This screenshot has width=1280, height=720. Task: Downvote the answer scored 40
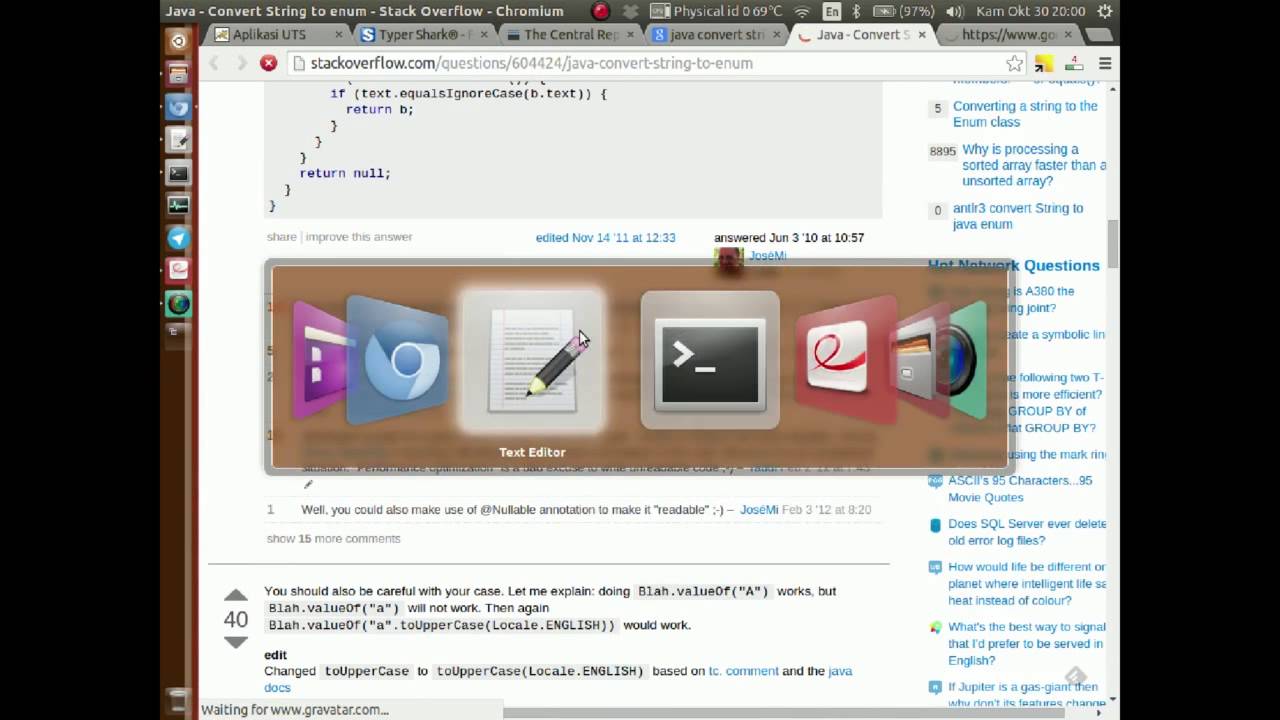click(236, 642)
